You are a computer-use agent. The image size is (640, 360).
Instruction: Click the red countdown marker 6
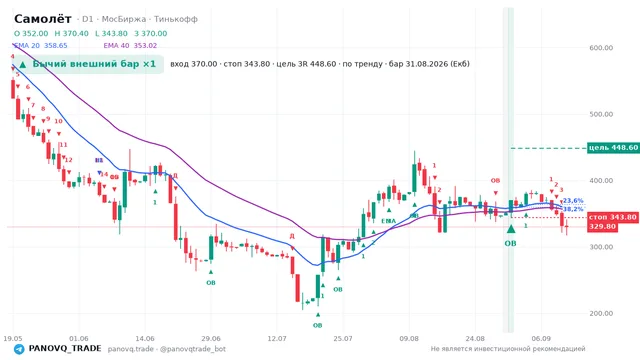click(x=28, y=87)
